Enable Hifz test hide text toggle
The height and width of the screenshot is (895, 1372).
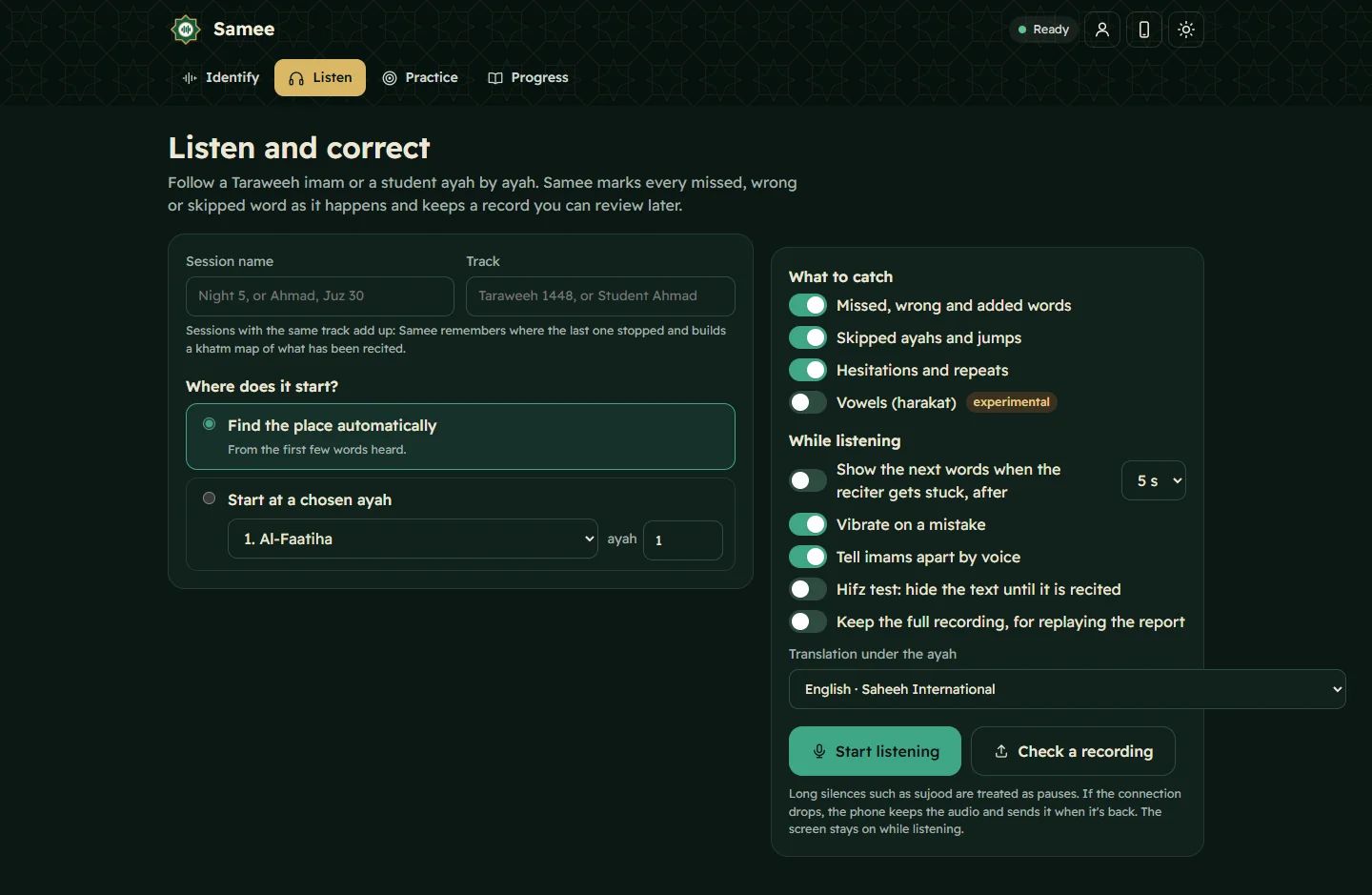point(808,589)
